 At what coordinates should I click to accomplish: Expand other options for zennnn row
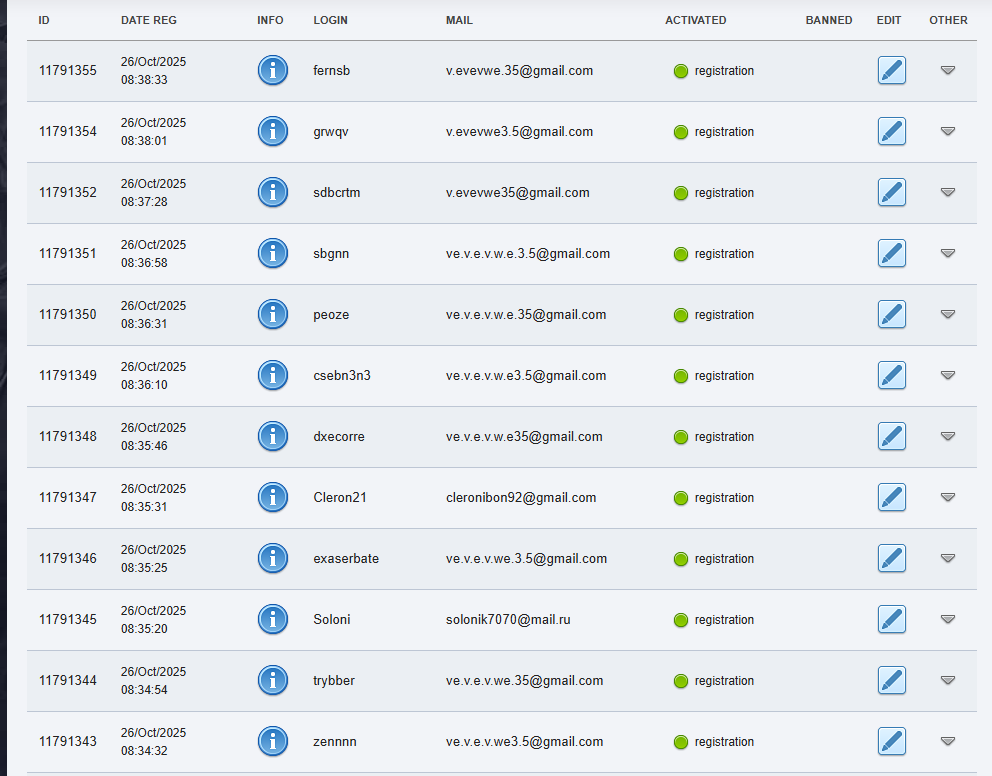948,742
